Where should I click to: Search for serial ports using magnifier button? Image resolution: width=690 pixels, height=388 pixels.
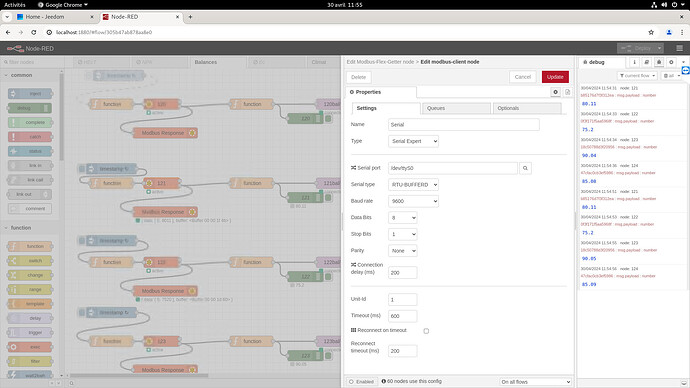pyautogui.click(x=525, y=168)
